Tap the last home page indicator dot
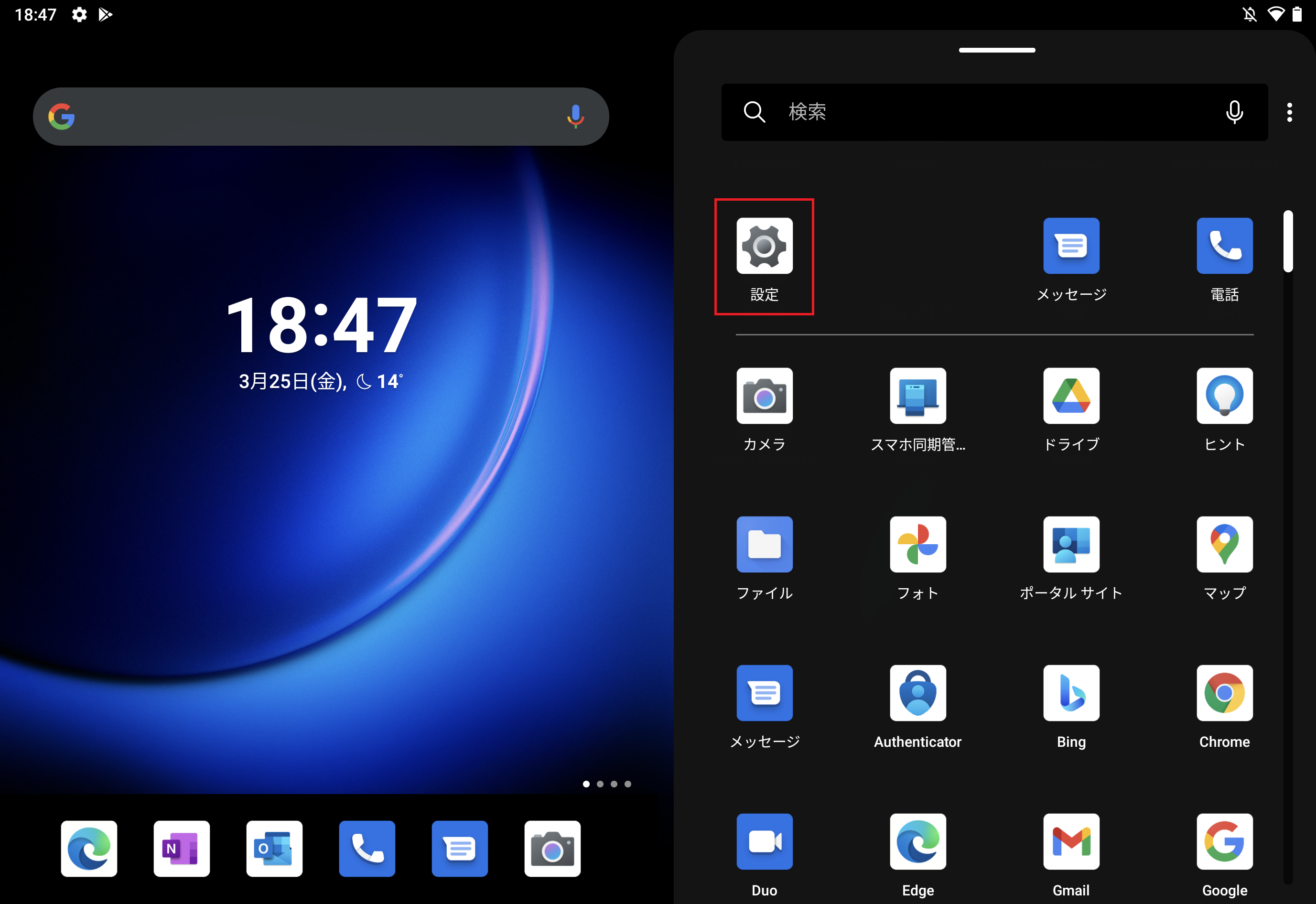 (628, 784)
